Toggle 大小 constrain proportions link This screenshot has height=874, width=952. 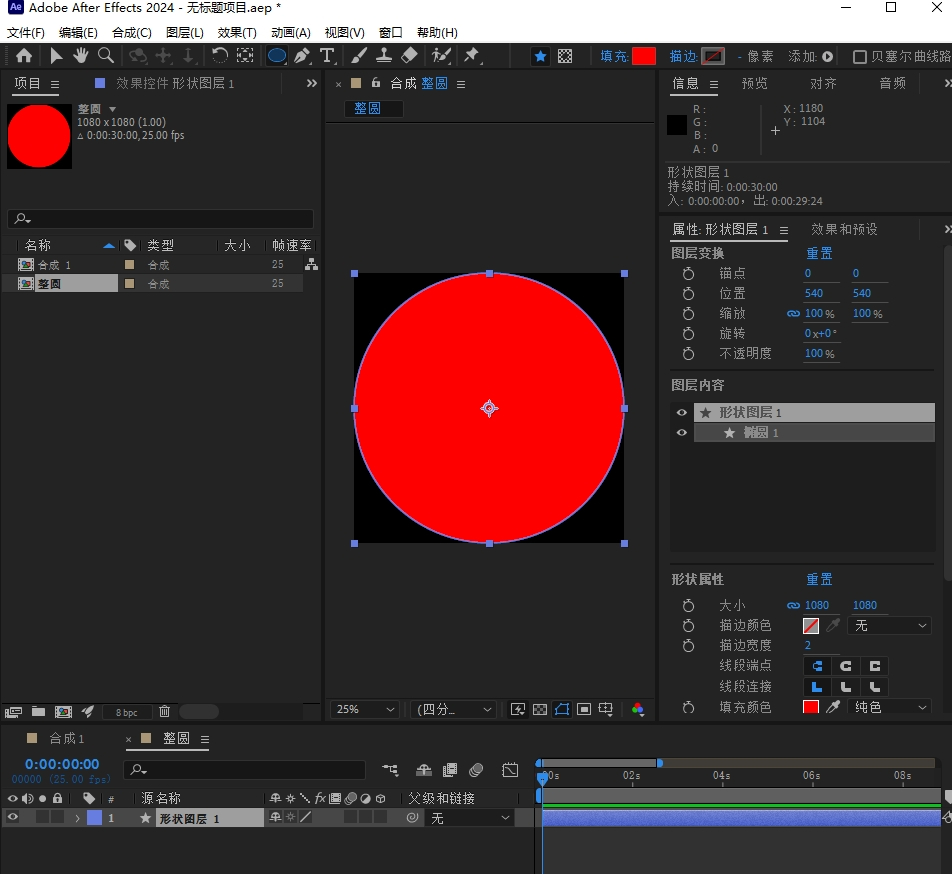(793, 605)
